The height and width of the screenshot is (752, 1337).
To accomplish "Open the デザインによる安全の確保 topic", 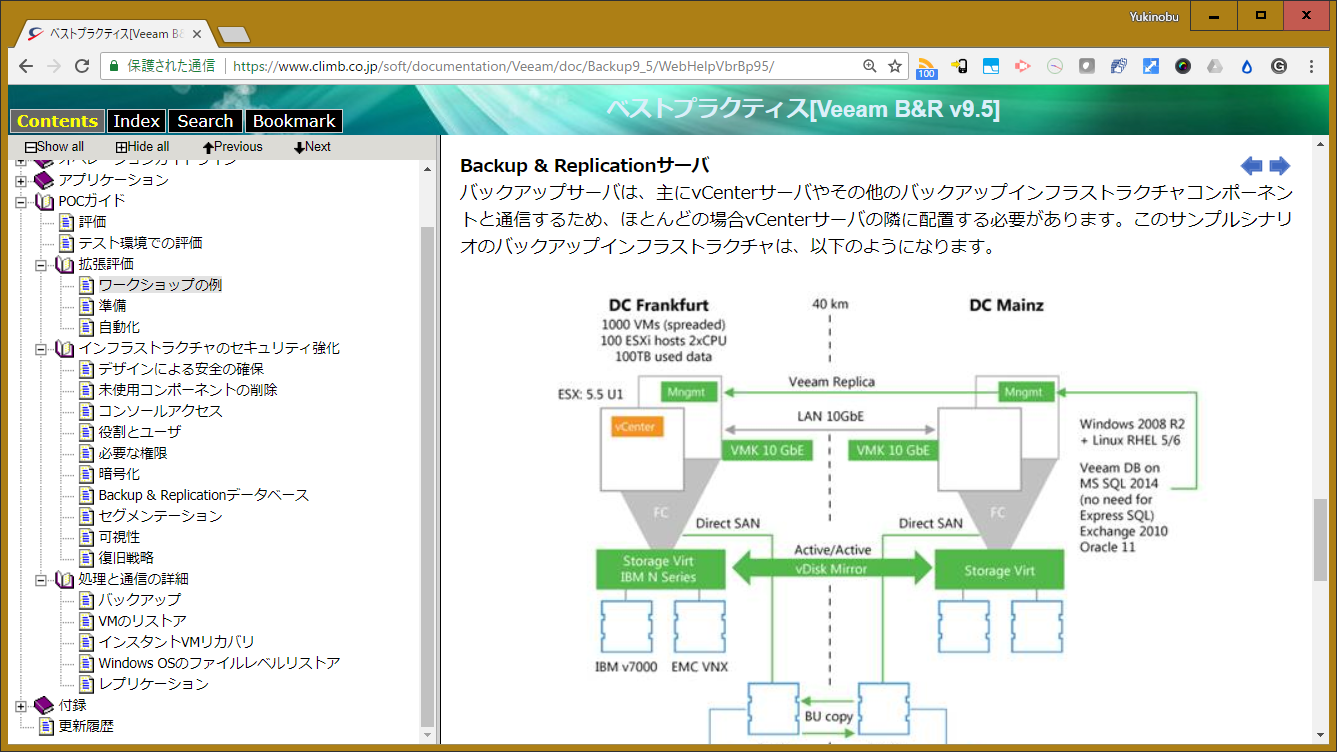I will pos(181,369).
